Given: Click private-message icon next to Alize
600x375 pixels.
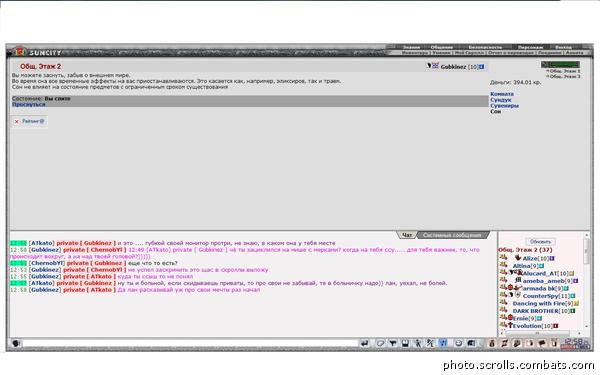Looking at the screenshot, I should point(503,258).
